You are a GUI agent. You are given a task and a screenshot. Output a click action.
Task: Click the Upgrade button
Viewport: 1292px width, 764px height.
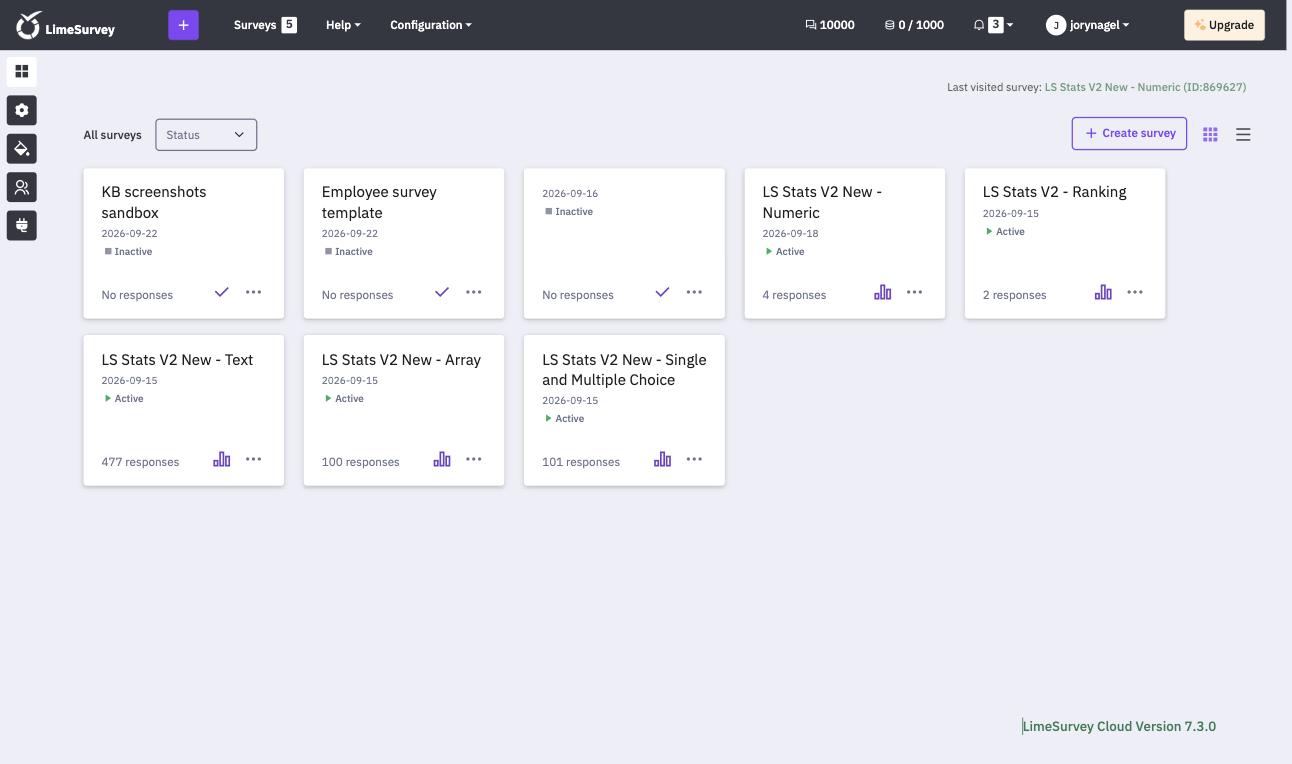(1224, 25)
